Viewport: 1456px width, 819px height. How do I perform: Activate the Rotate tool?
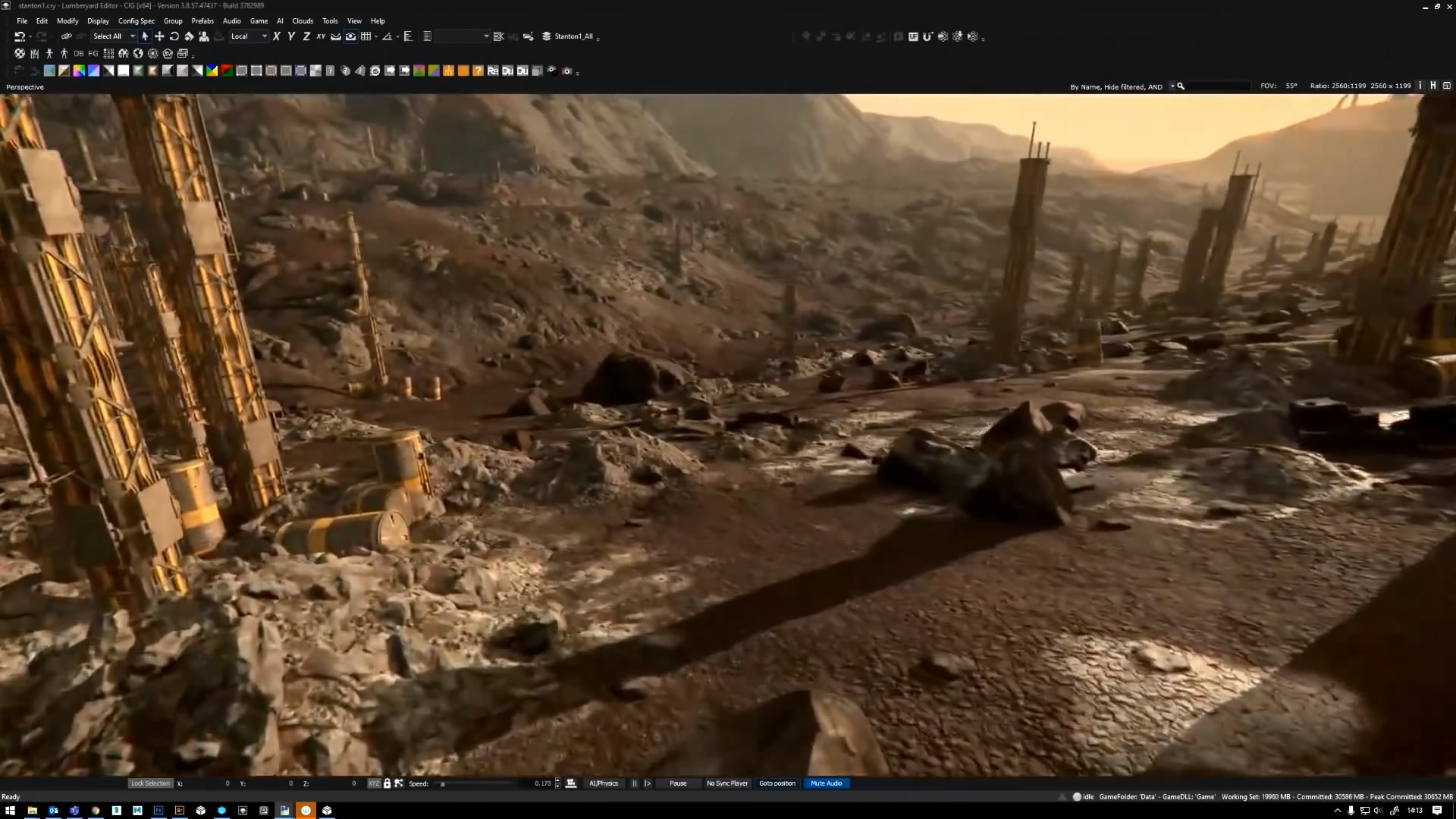(x=174, y=36)
